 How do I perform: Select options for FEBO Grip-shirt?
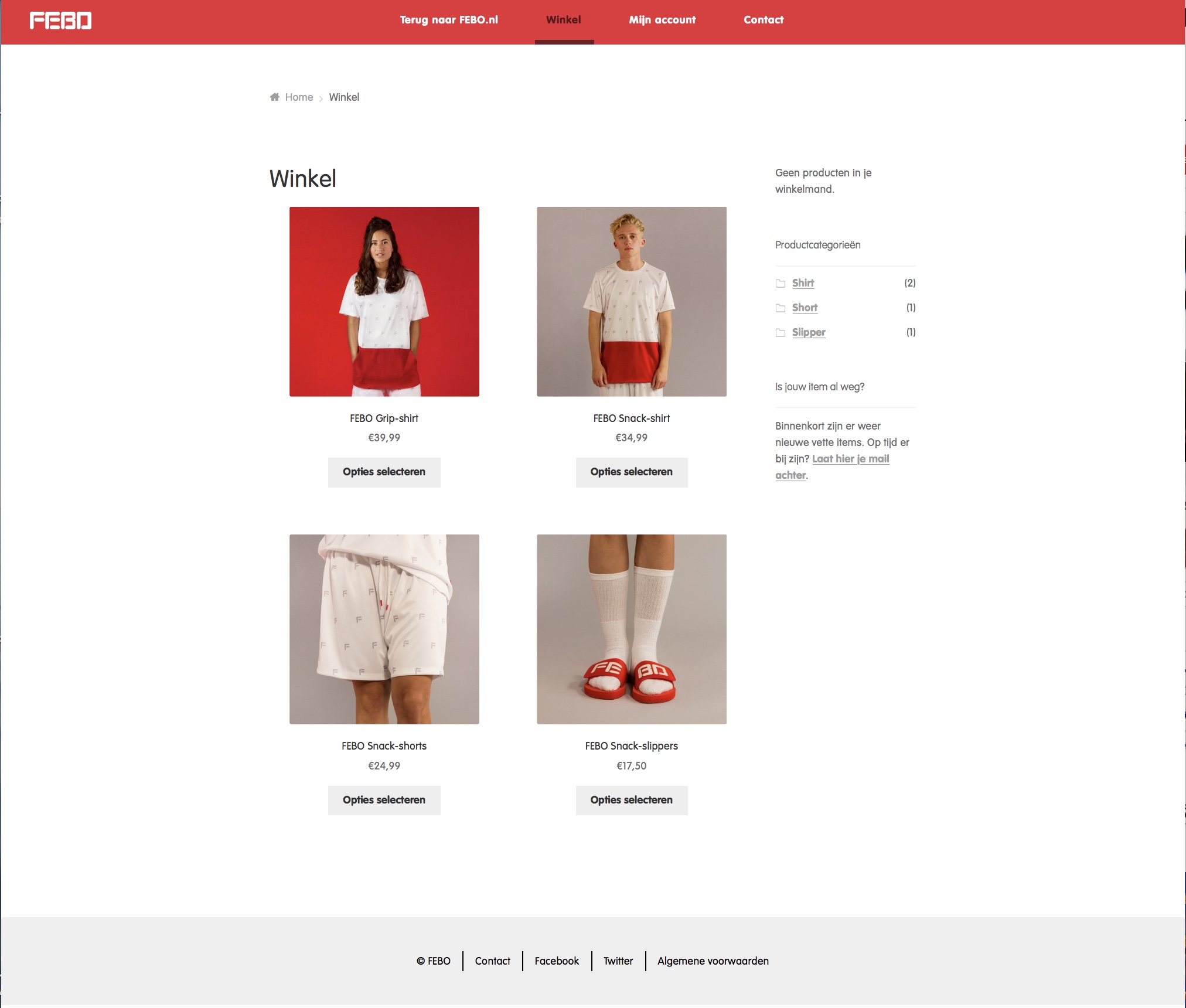384,472
